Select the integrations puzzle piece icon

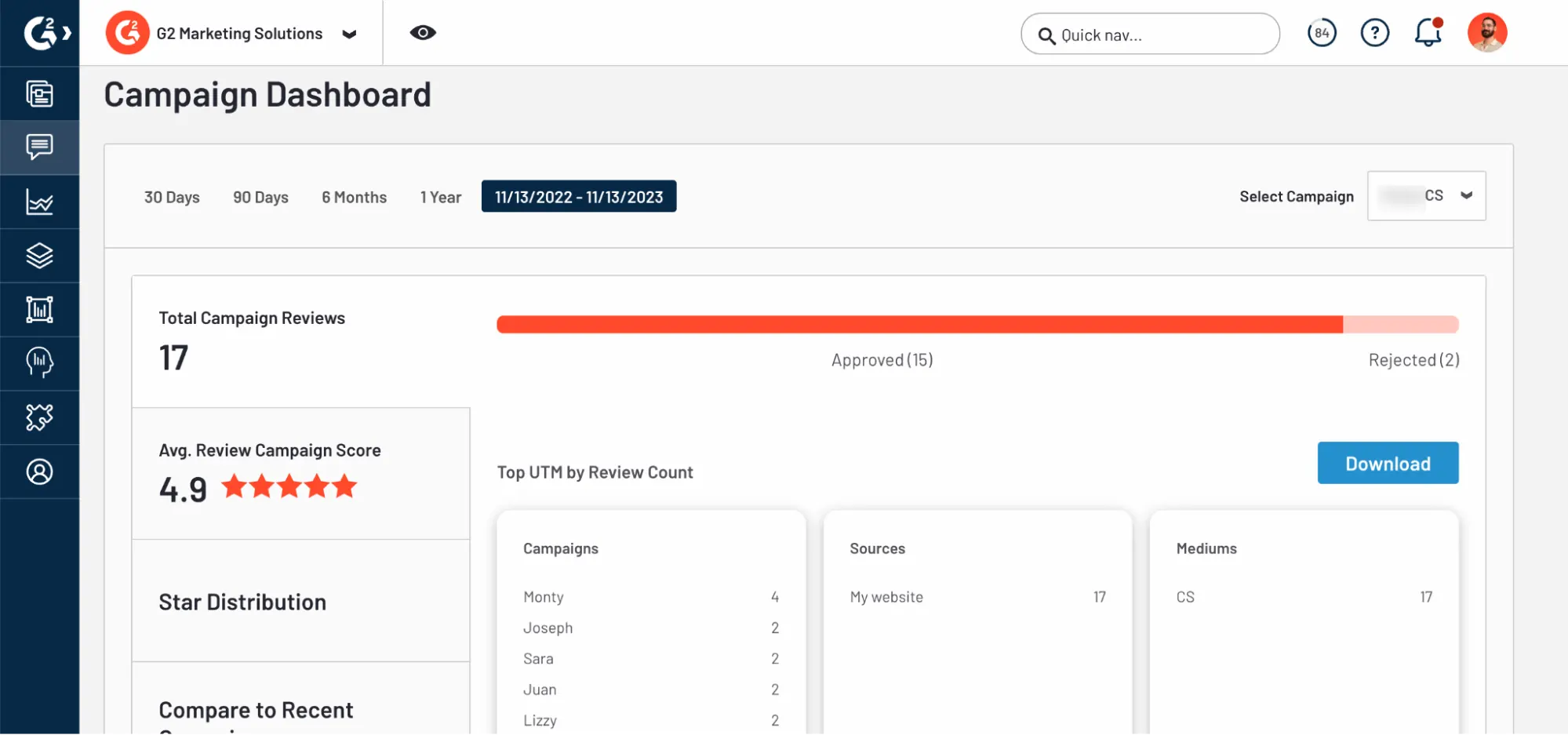[x=40, y=417]
